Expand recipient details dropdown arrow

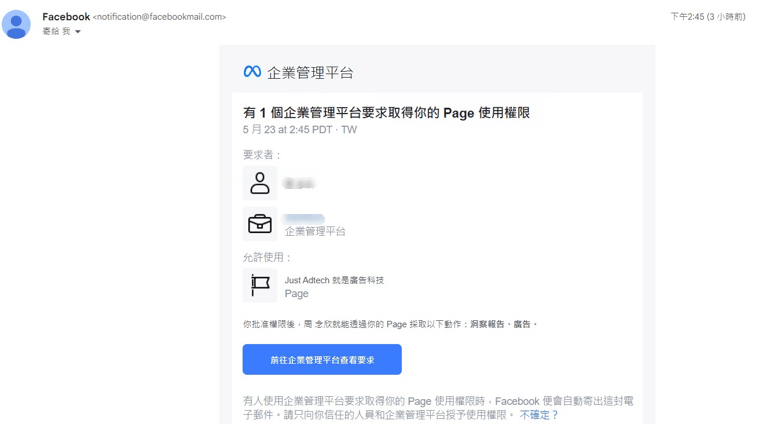tap(78, 32)
